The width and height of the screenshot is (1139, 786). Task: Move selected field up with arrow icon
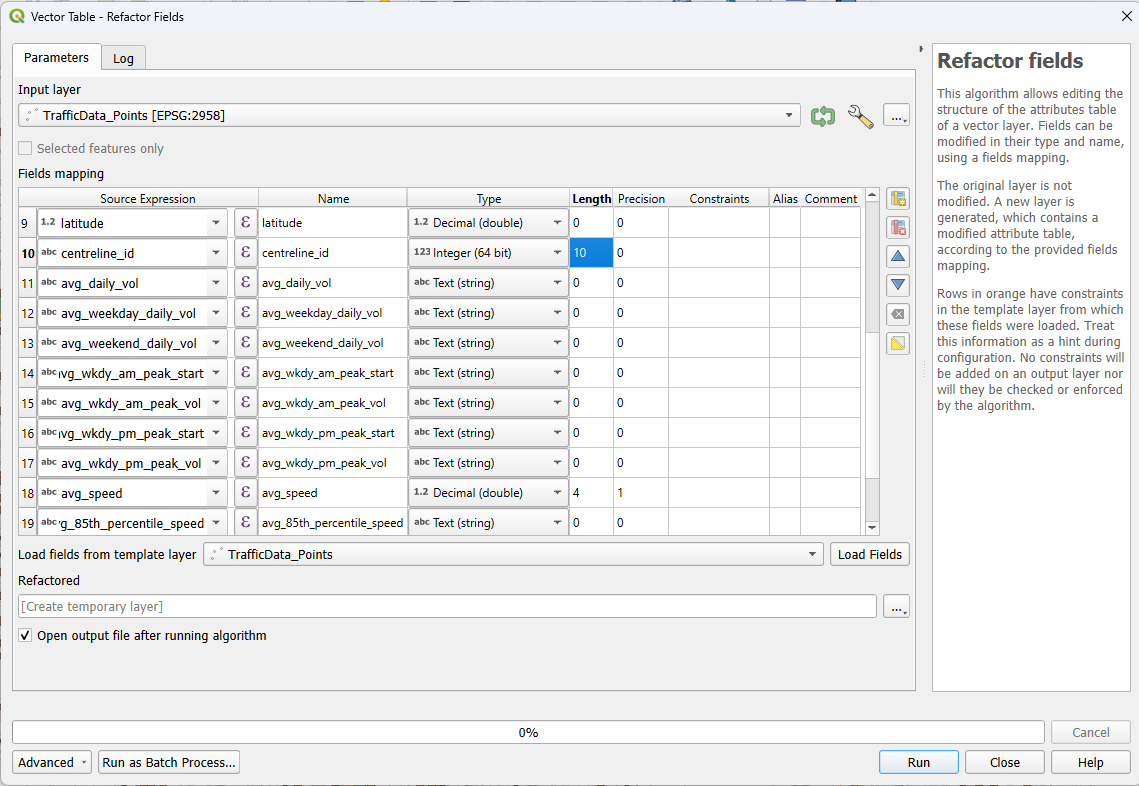[898, 257]
